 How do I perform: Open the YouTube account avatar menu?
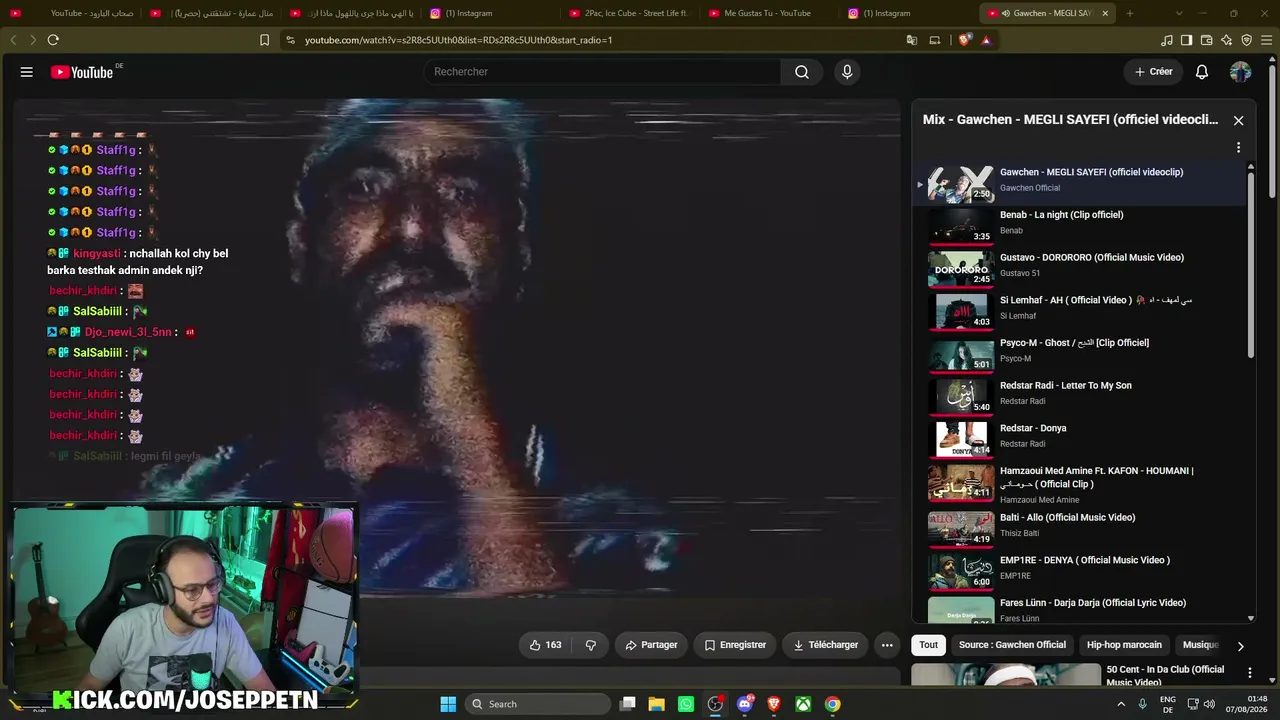[x=1240, y=72]
